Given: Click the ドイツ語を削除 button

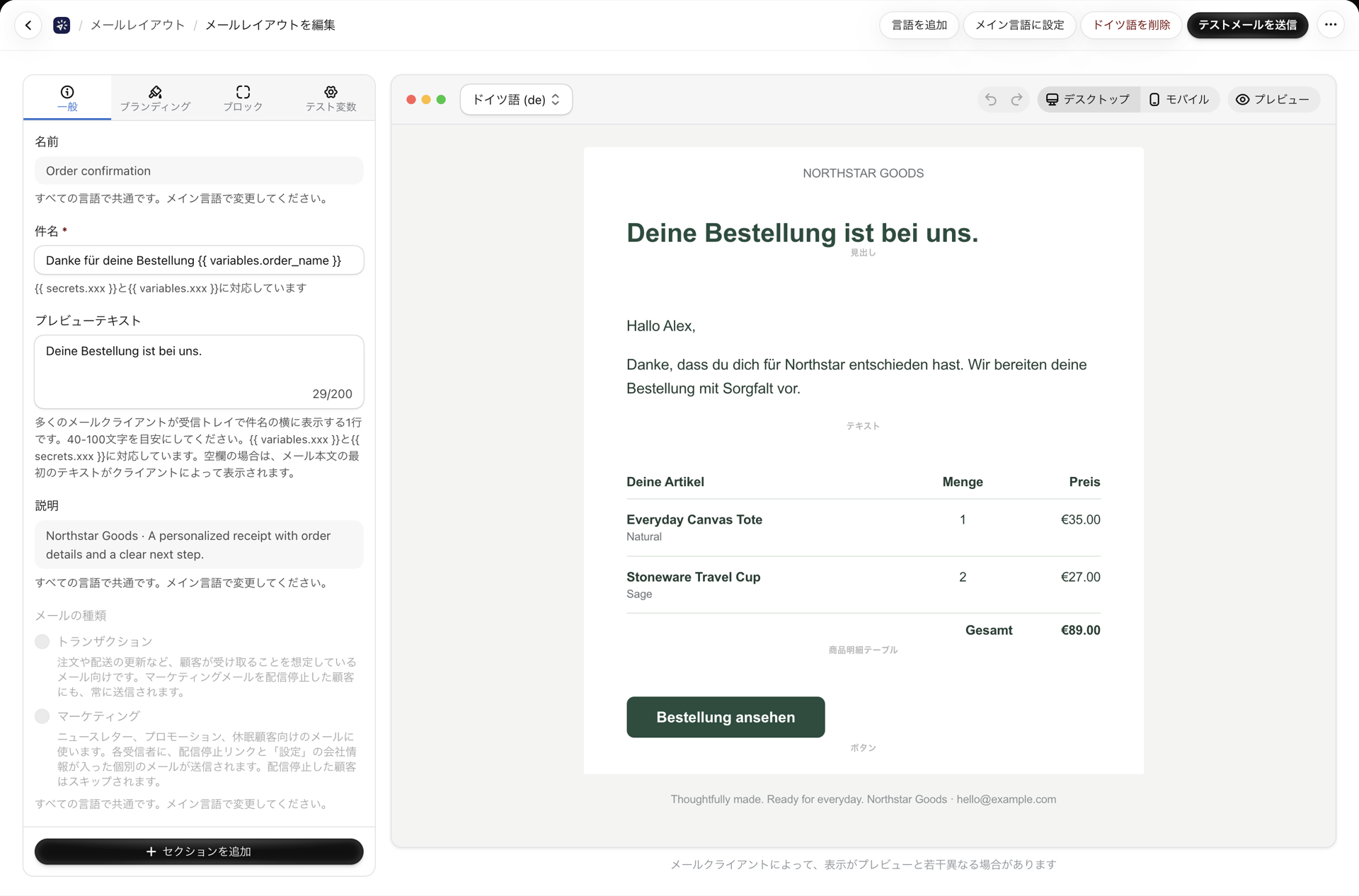Looking at the screenshot, I should point(1131,25).
